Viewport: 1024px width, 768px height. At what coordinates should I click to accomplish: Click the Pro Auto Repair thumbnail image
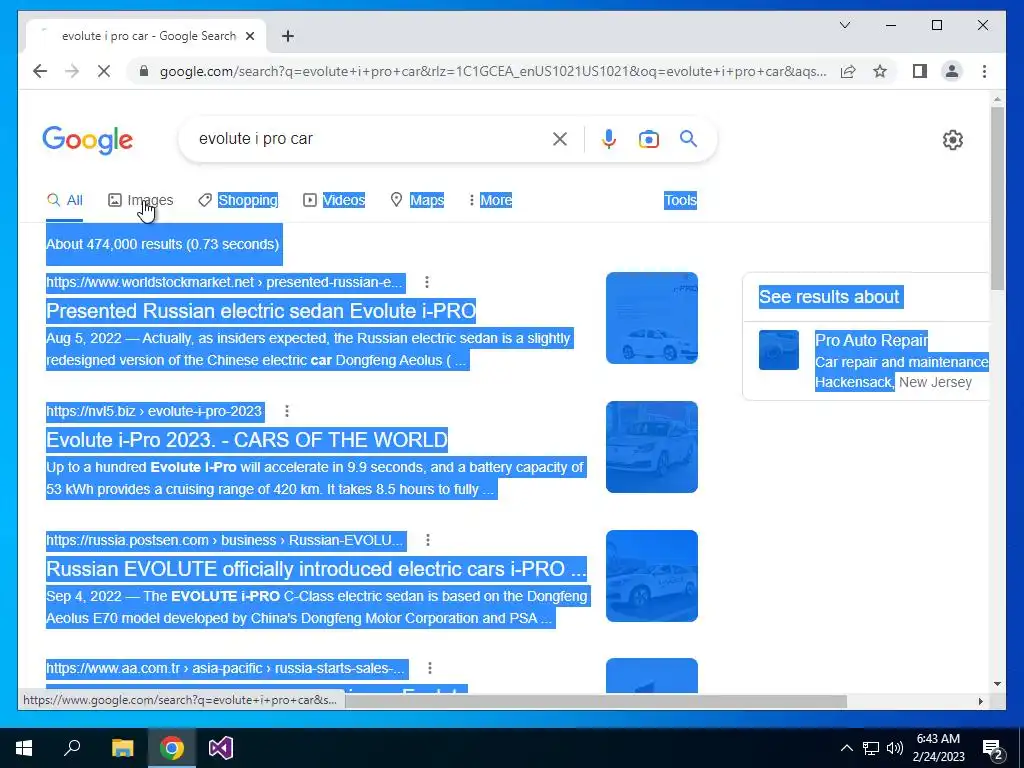click(778, 350)
